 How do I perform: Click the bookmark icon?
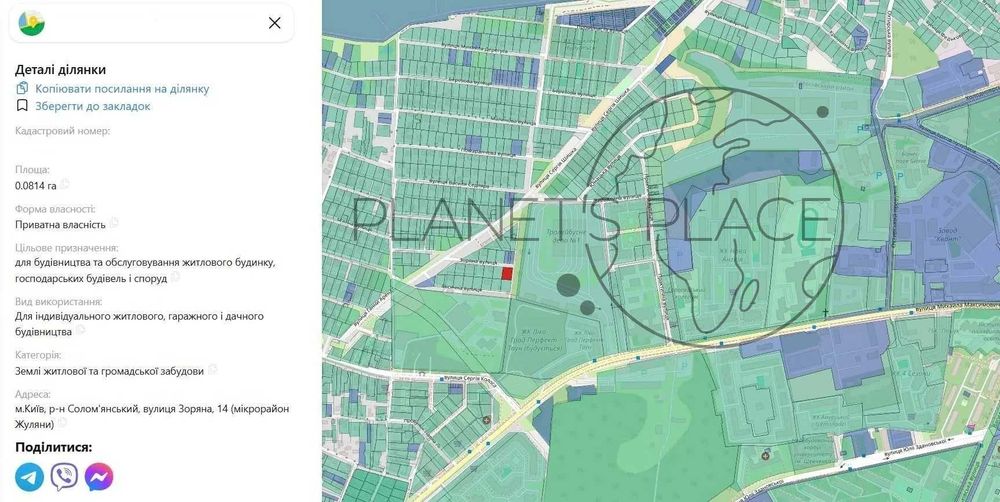pos(22,105)
